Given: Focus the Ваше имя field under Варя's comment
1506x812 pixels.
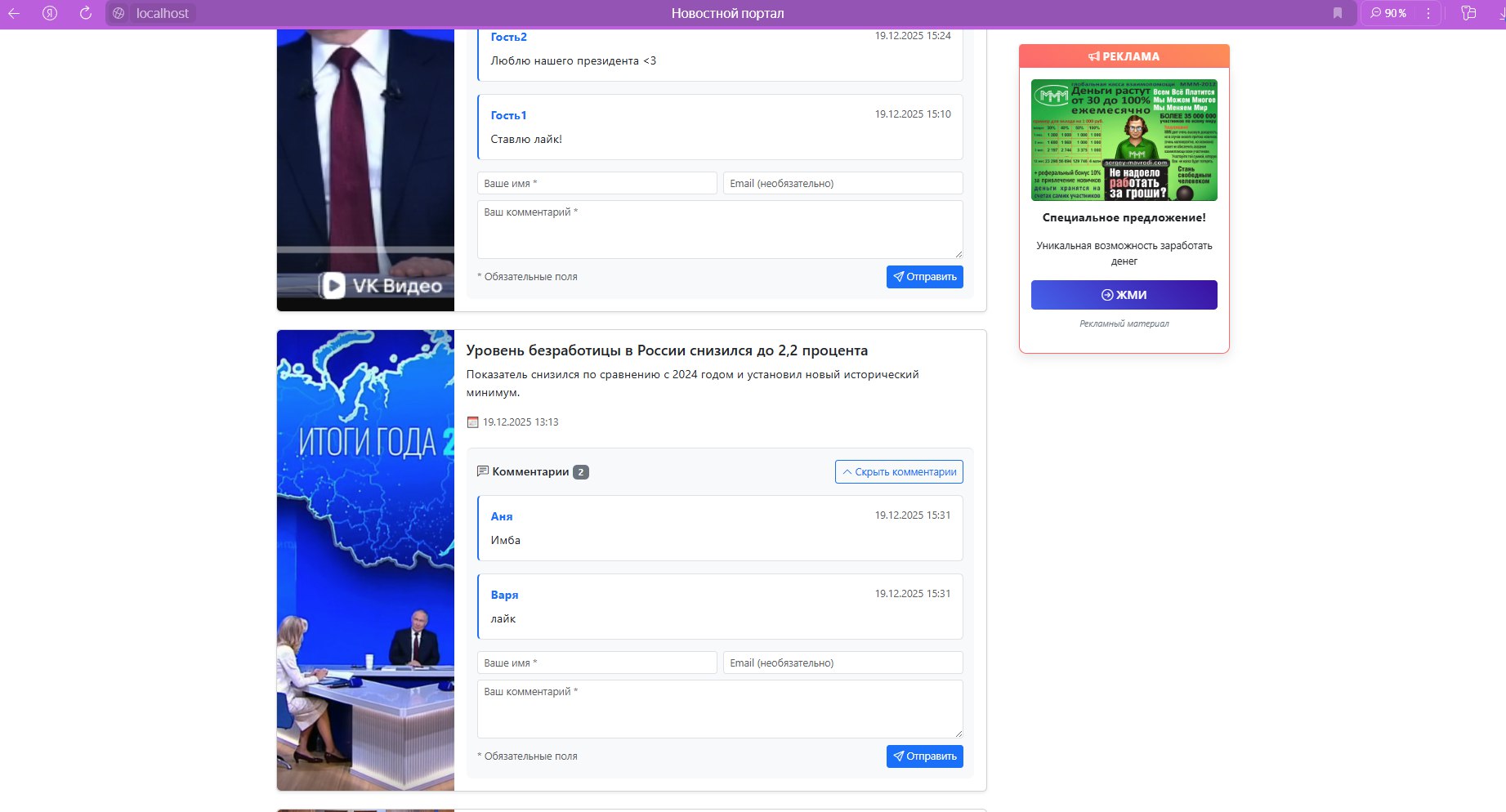Looking at the screenshot, I should 597,663.
